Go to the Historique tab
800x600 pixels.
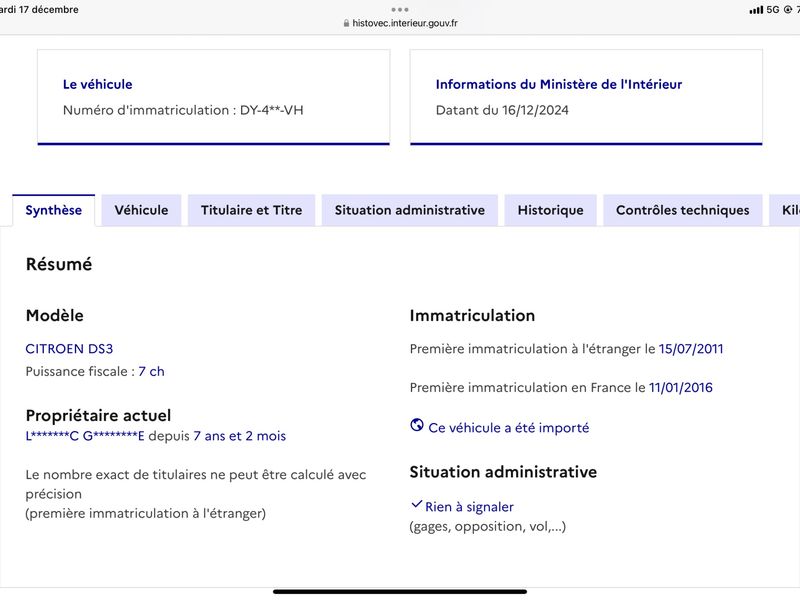click(x=551, y=210)
